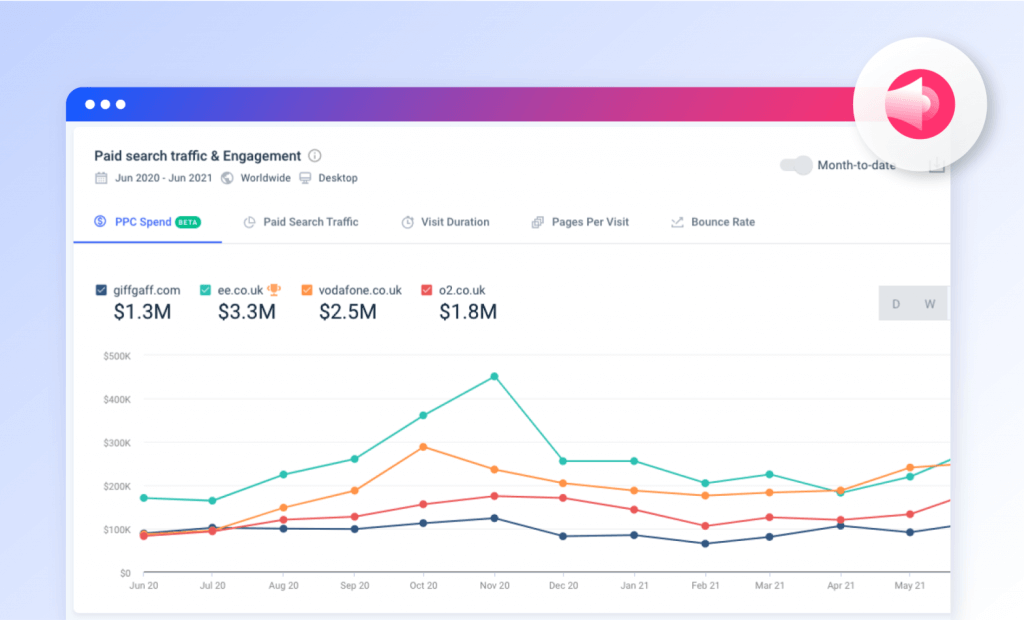This screenshot has width=1024, height=620.
Task: Select daily view with the D option
Action: tap(894, 302)
